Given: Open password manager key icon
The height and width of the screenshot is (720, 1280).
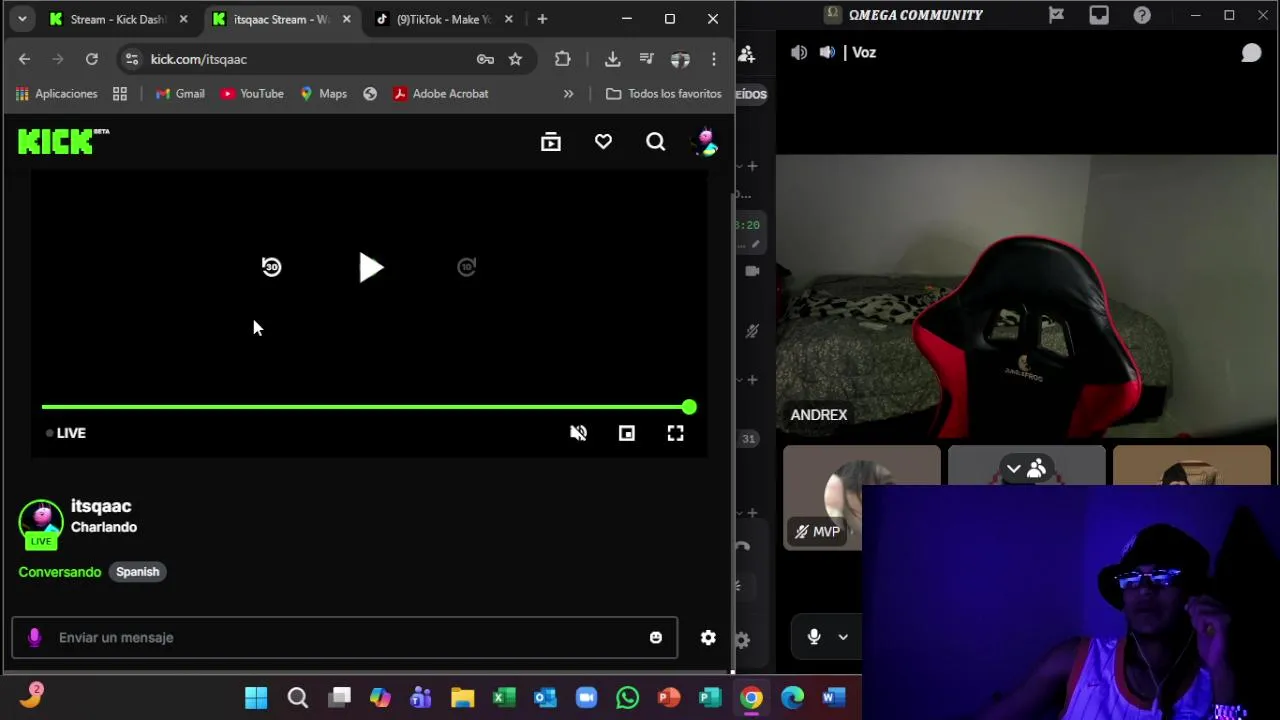Looking at the screenshot, I should 485,59.
